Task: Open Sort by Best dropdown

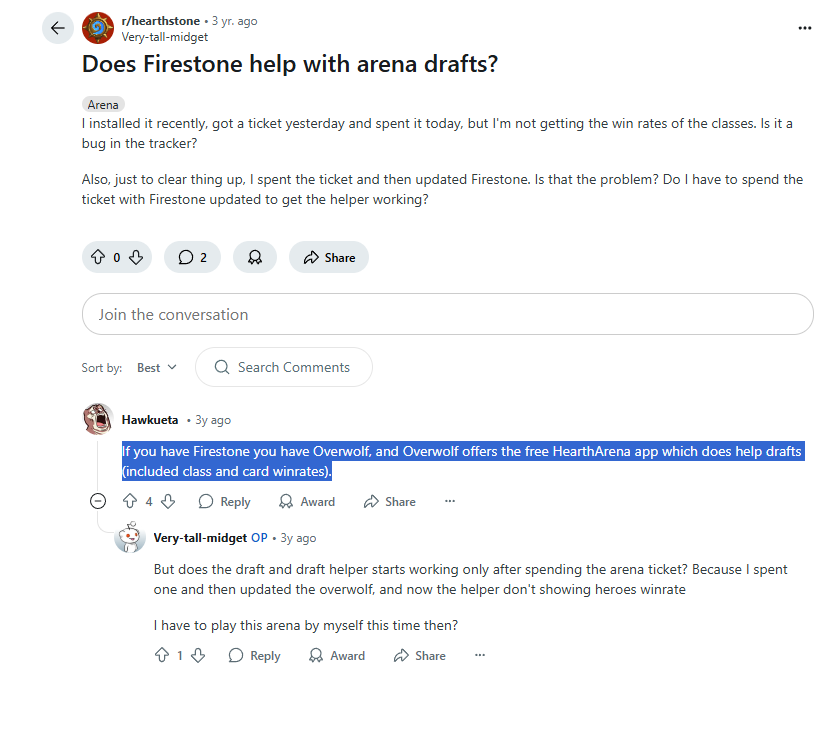Action: click(x=156, y=368)
